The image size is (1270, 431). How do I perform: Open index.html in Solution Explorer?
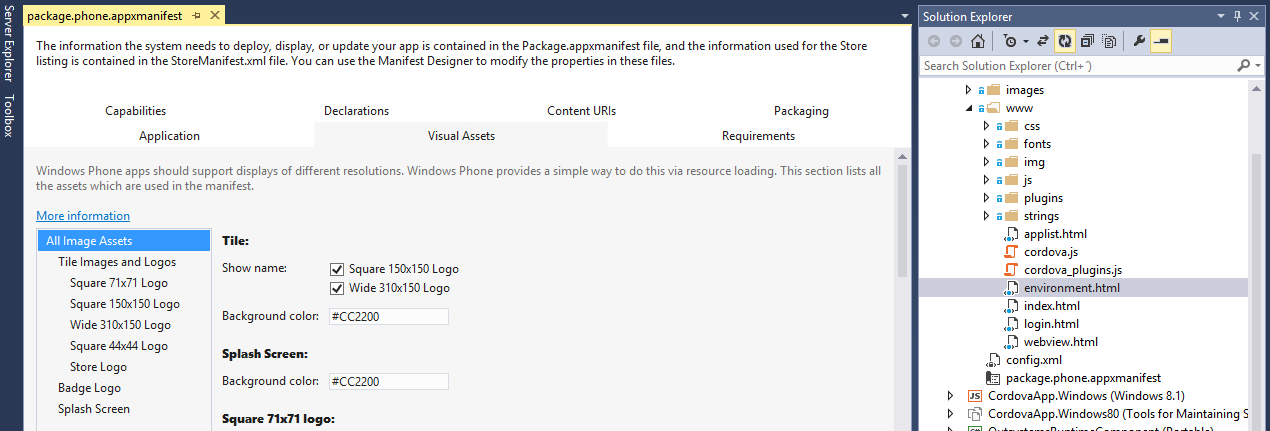click(1052, 306)
